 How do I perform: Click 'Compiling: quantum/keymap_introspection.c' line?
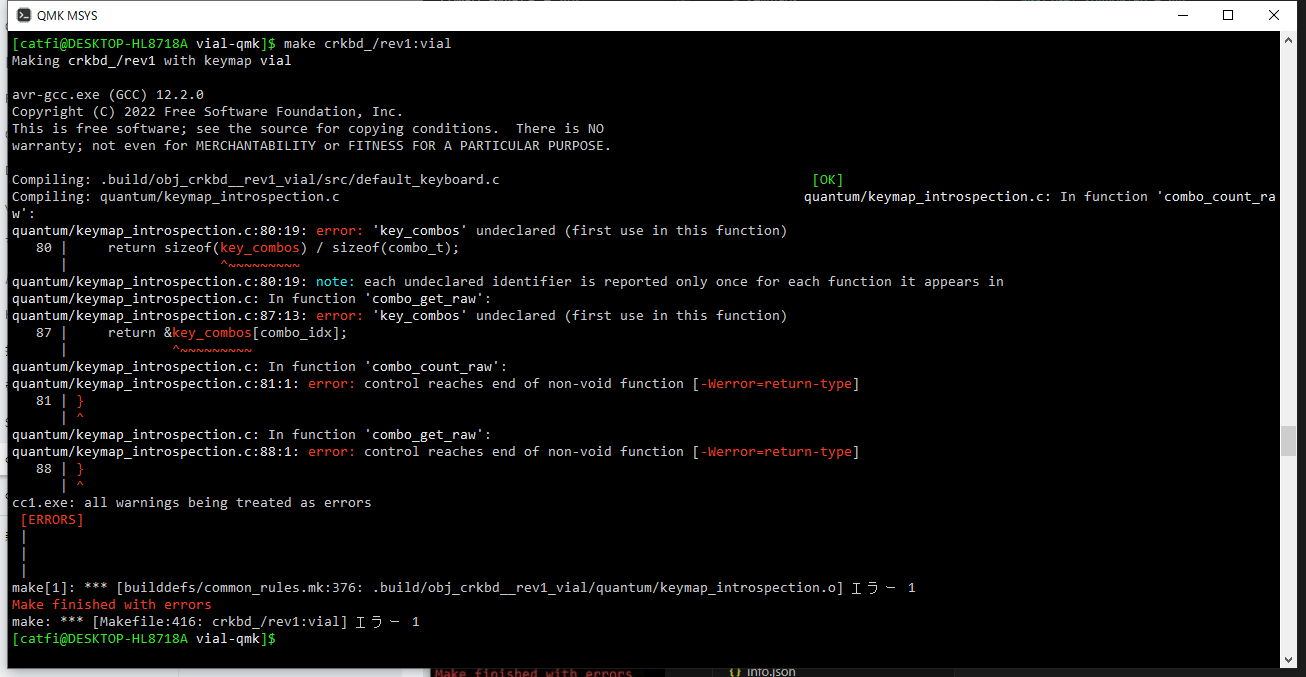pyautogui.click(x=176, y=197)
